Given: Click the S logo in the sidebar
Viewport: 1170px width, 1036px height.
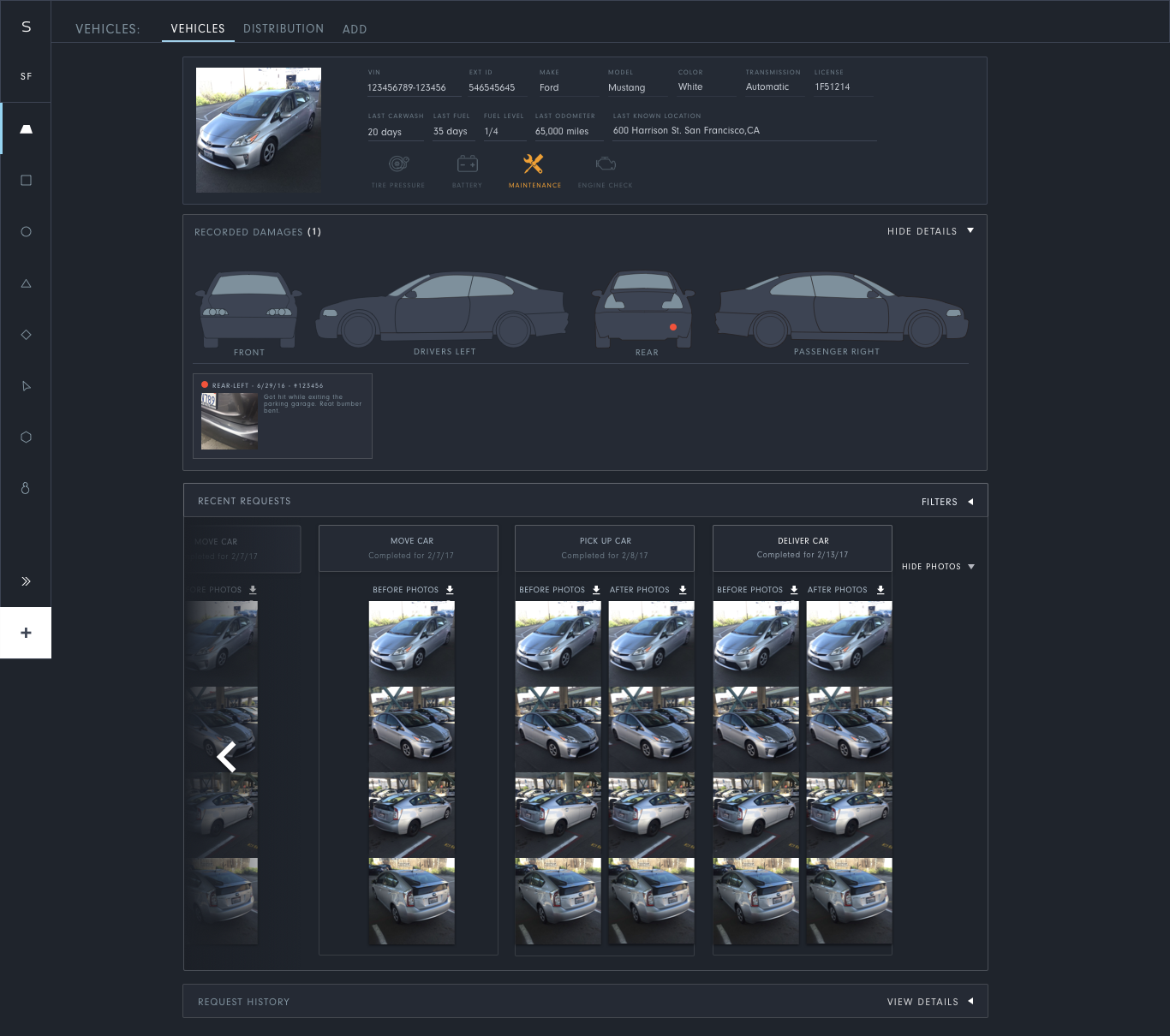Looking at the screenshot, I should tap(26, 27).
